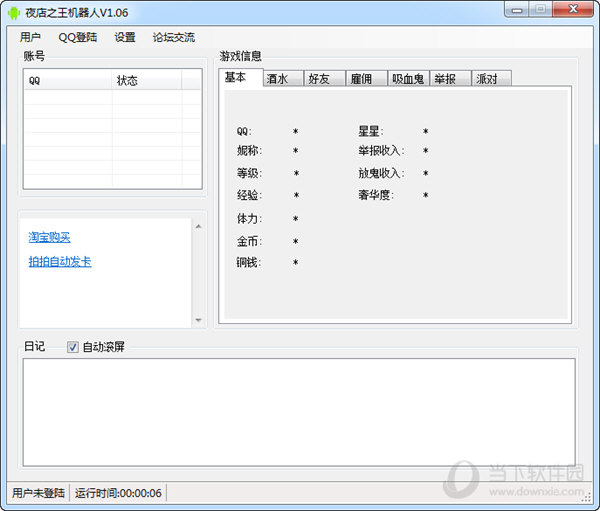
Task: Switch to the 派对 tab
Action: [492, 79]
